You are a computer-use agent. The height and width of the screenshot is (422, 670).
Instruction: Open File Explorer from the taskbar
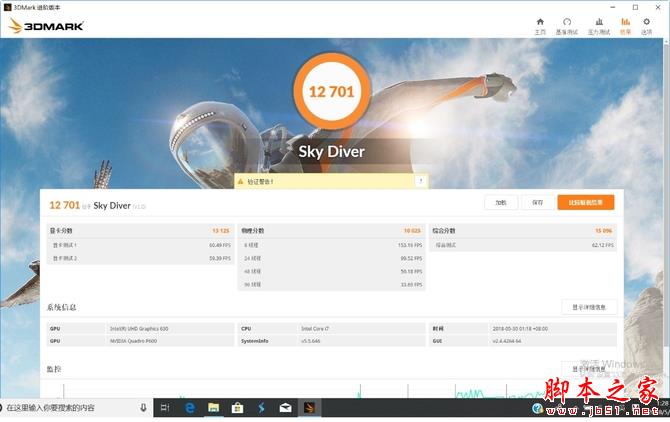click(214, 408)
